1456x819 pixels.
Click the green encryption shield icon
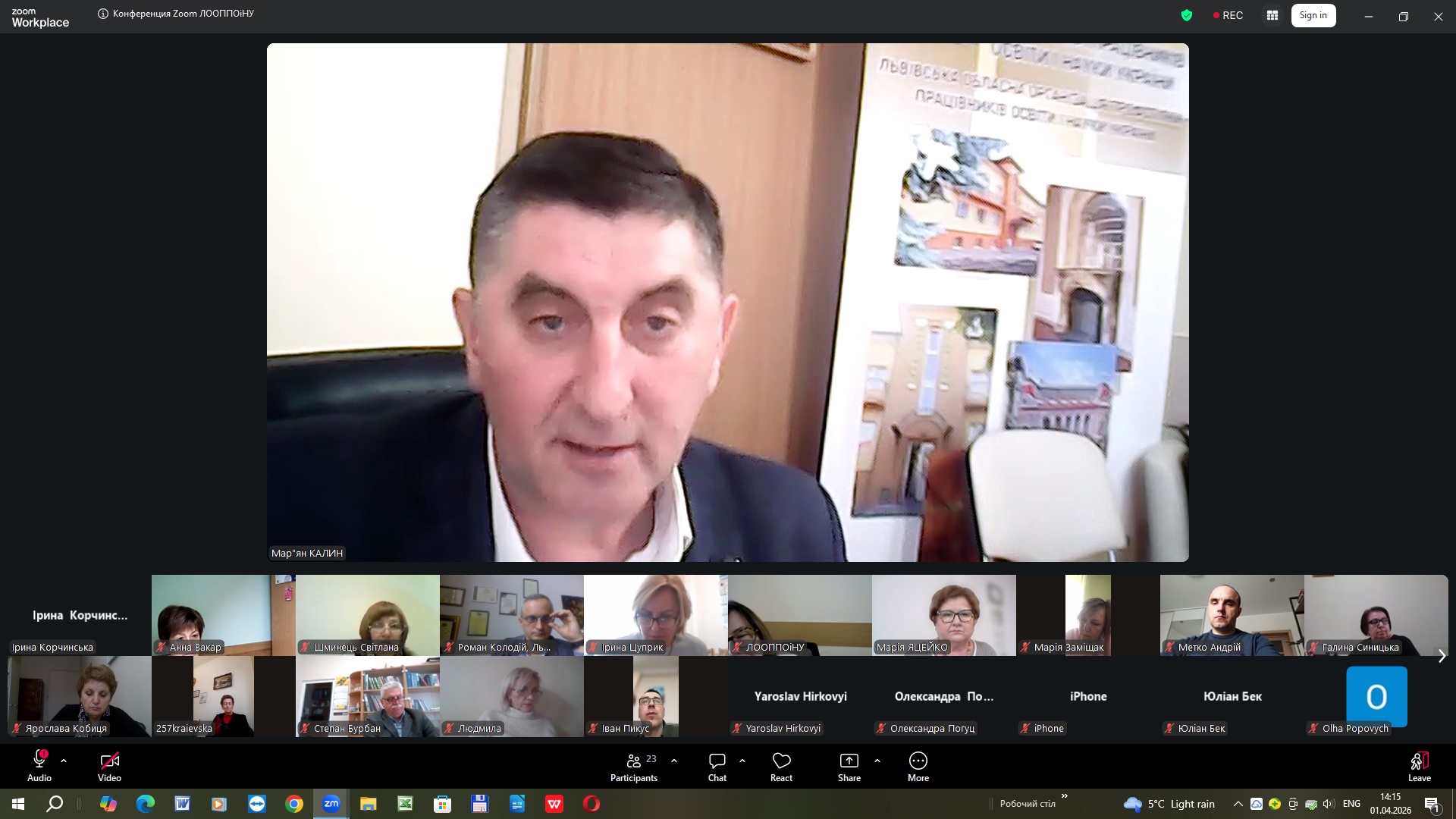[x=1187, y=15]
